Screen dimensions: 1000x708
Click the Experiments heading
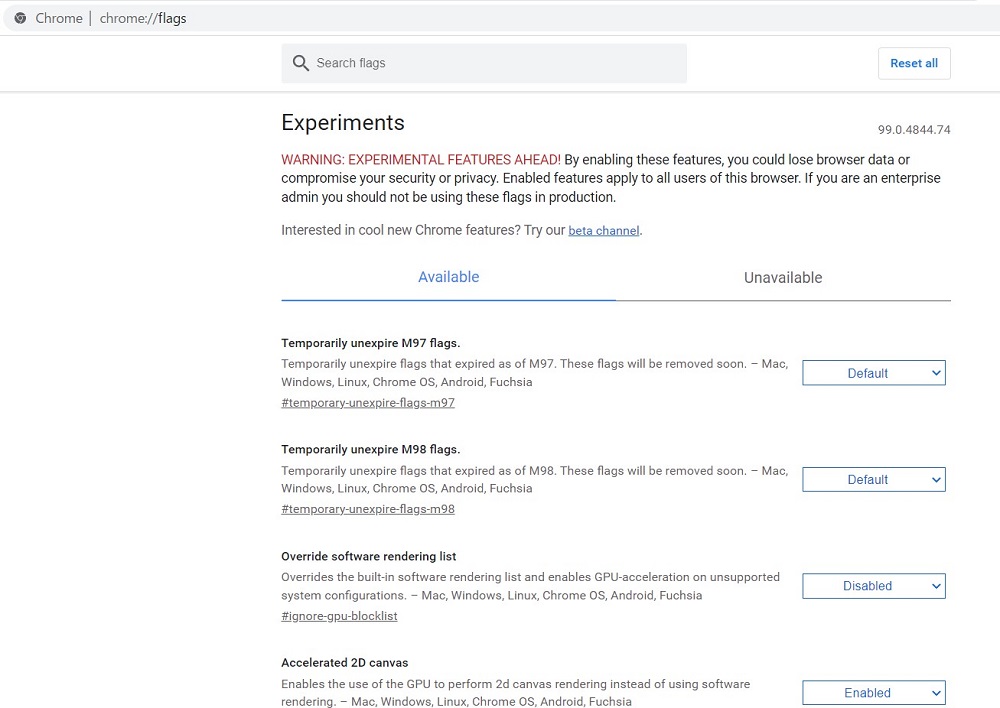[342, 122]
